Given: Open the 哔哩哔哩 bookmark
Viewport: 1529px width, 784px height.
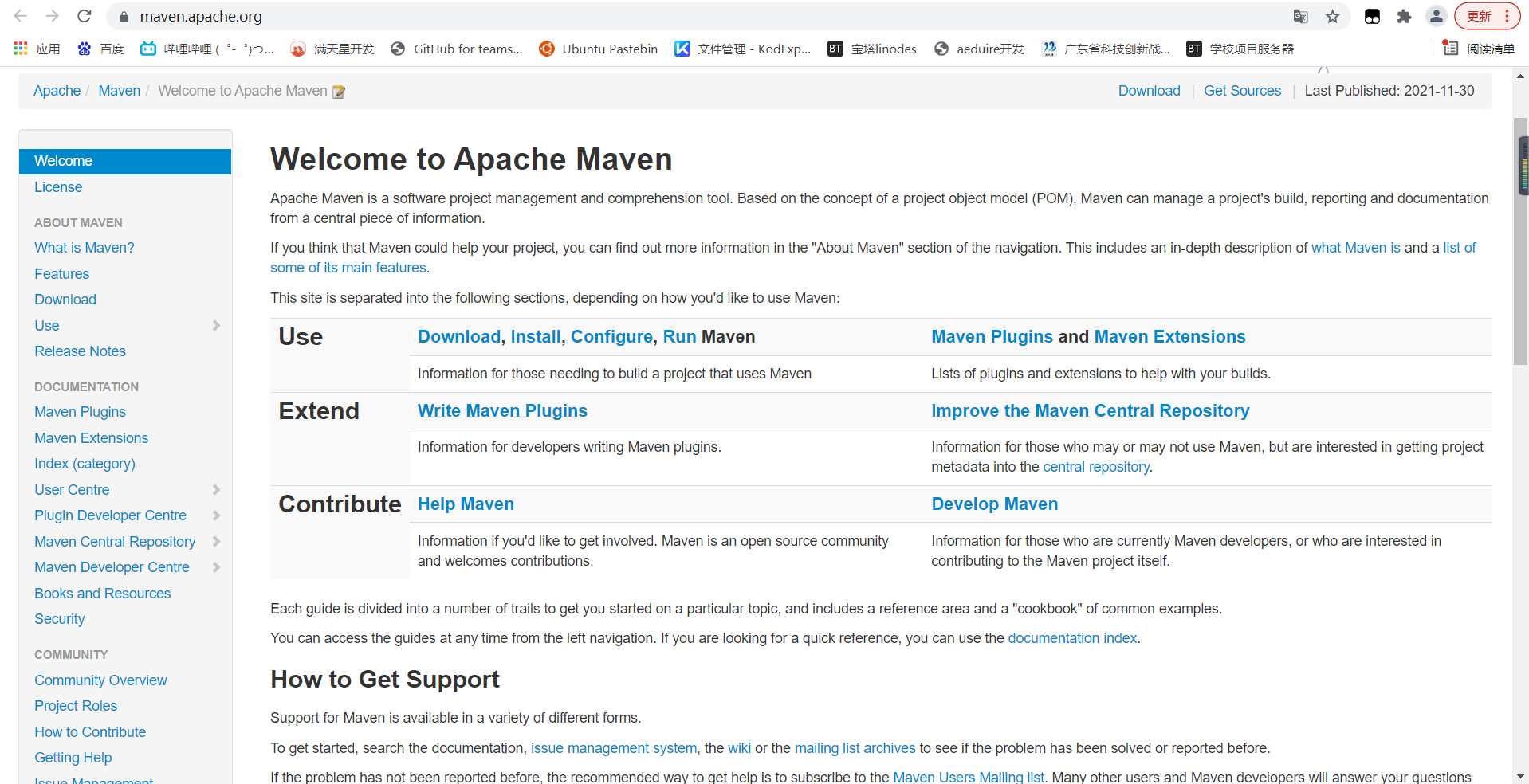Looking at the screenshot, I should 207,49.
